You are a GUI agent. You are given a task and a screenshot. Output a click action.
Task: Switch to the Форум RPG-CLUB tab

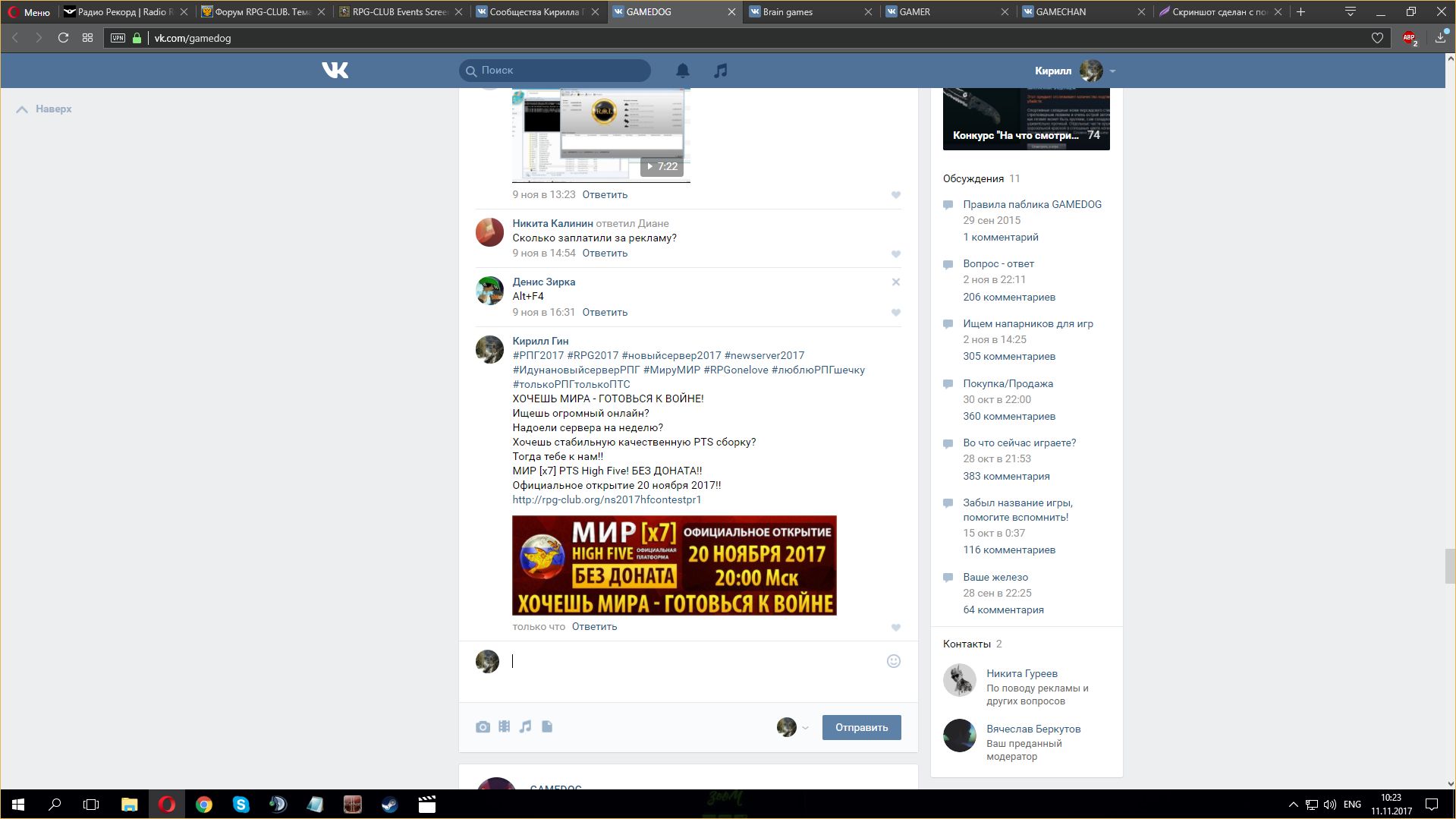tap(263, 12)
